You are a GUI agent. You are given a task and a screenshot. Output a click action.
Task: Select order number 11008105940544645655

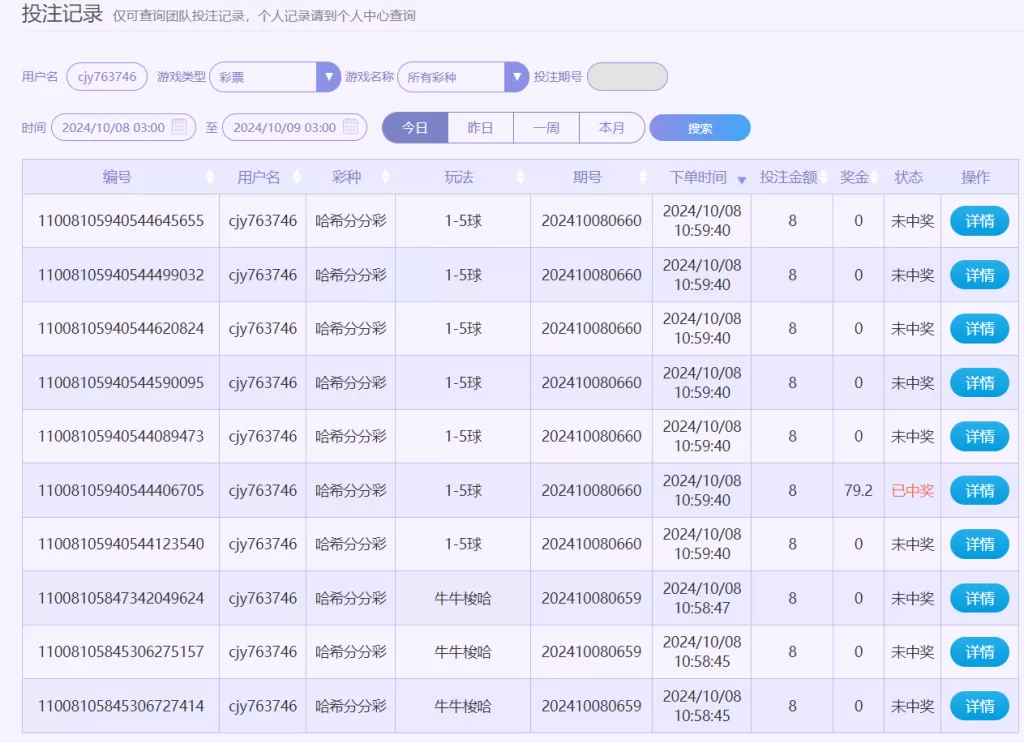click(121, 221)
